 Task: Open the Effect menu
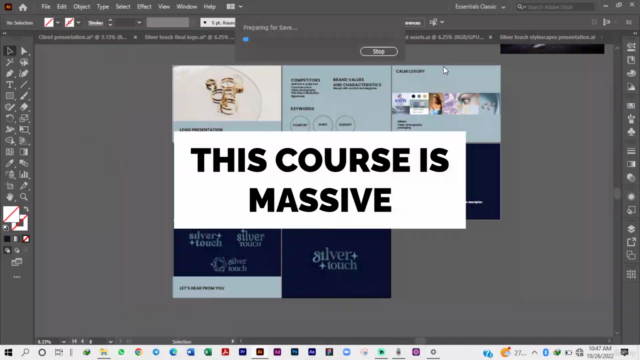point(144,7)
